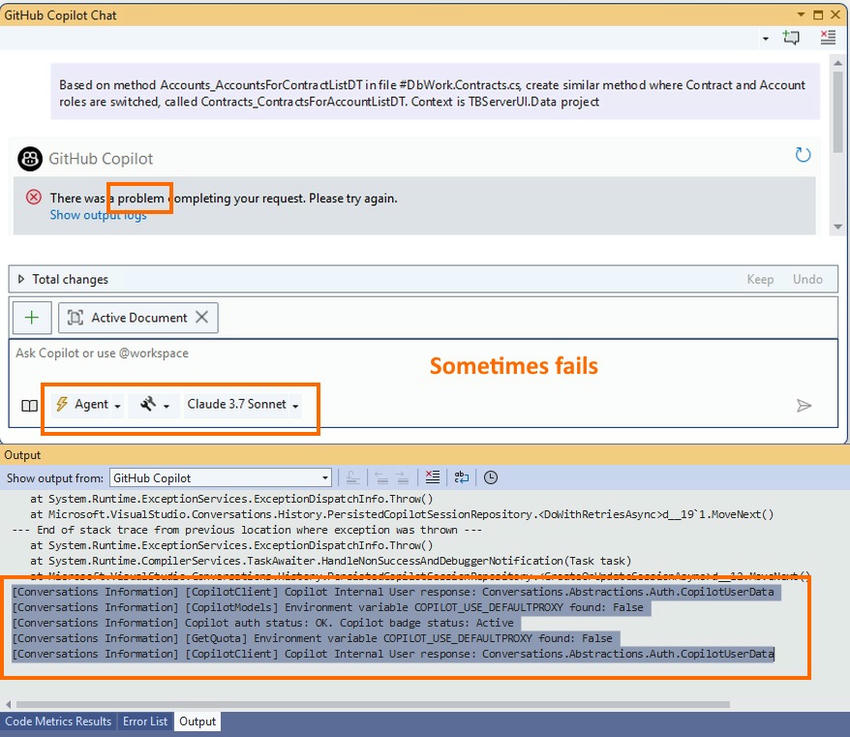Expand the Total changes section
850x737 pixels.
21,279
